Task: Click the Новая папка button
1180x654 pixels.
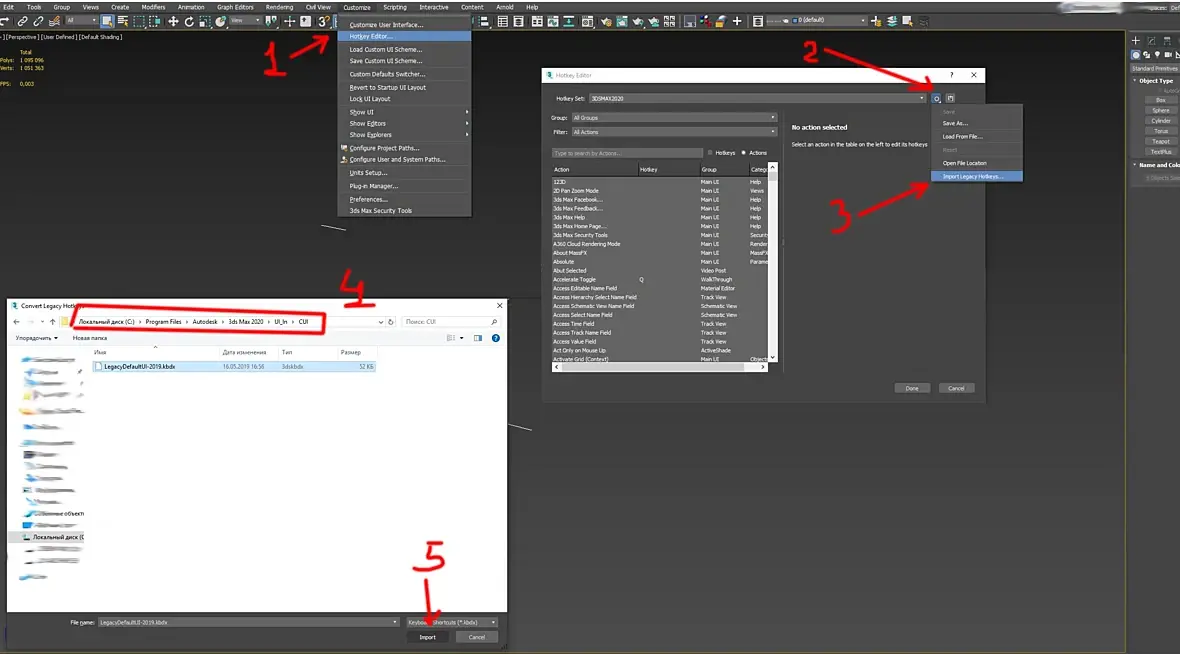Action: click(90, 339)
